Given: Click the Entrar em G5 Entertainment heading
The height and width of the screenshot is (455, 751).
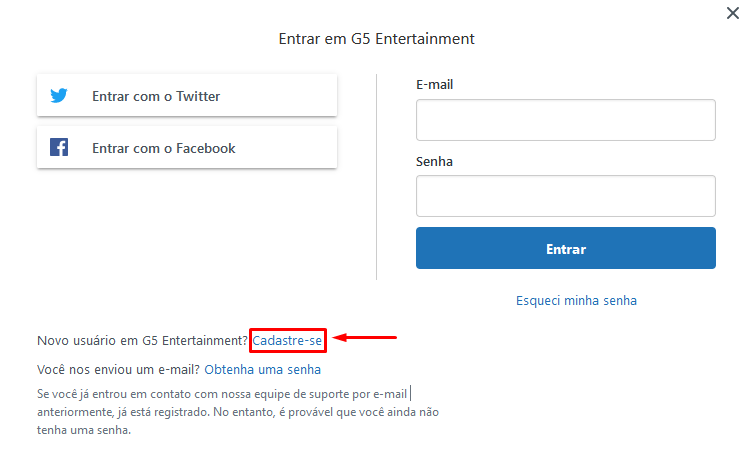Looking at the screenshot, I should pos(376,39).
